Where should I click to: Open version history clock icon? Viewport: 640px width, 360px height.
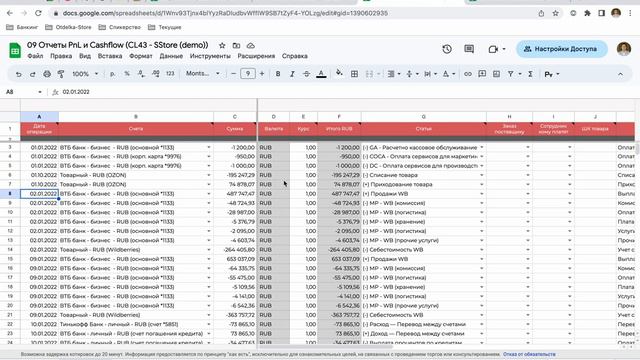(x=447, y=49)
